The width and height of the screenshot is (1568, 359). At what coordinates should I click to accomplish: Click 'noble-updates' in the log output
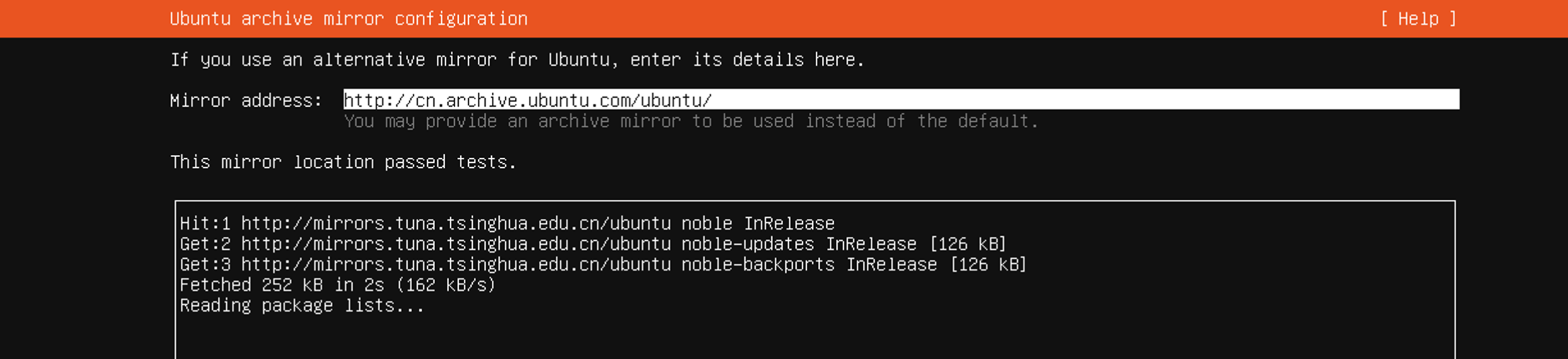point(748,244)
